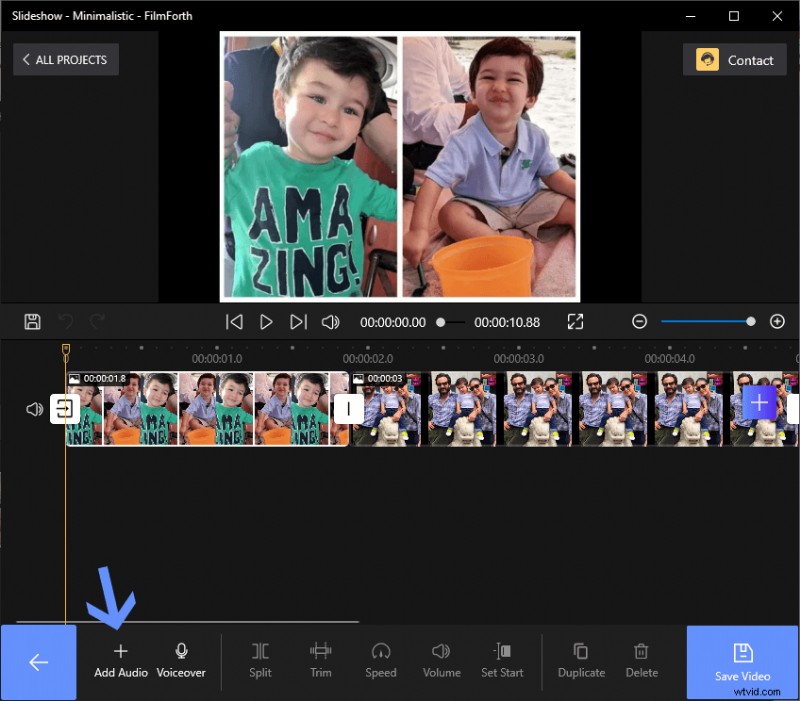Click the purple plus to add more clips
Screen dimensions: 800x701
pyautogui.click(x=758, y=403)
